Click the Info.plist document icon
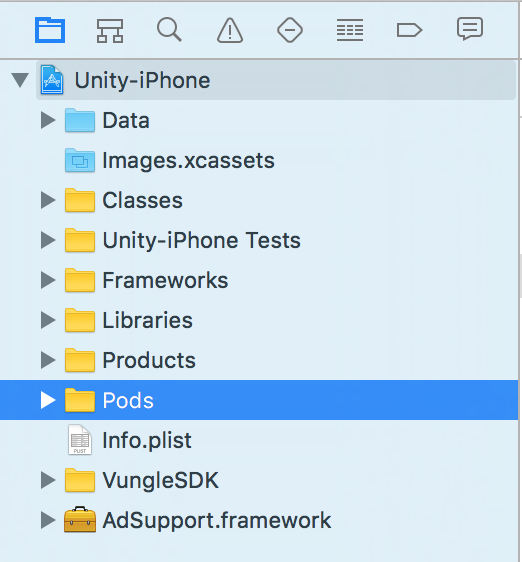Image resolution: width=522 pixels, height=562 pixels. click(x=80, y=440)
